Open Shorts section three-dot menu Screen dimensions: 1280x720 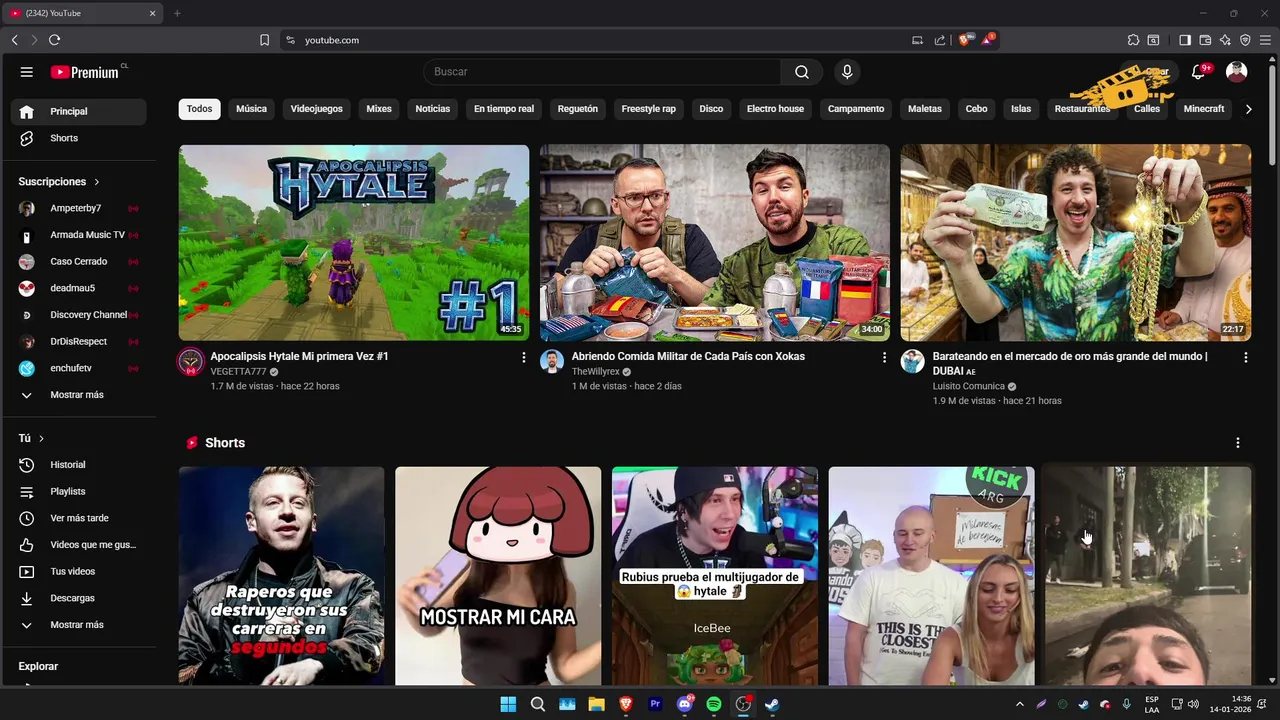1237,443
